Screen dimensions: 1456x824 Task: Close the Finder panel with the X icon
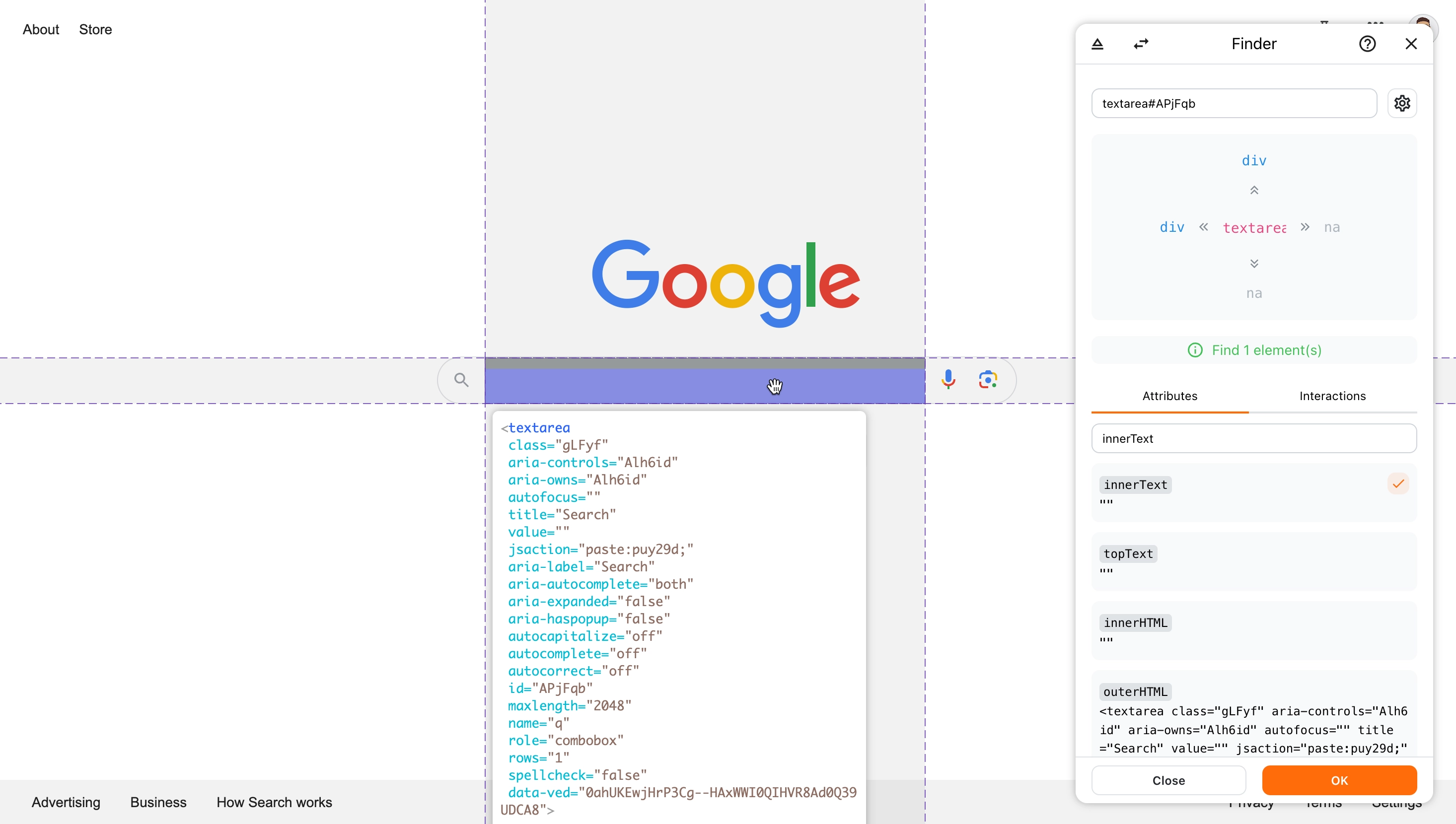pyautogui.click(x=1411, y=44)
